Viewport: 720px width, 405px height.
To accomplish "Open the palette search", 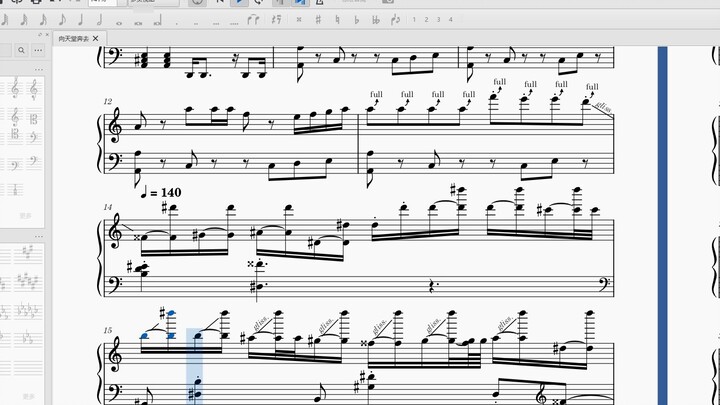I will [21, 50].
